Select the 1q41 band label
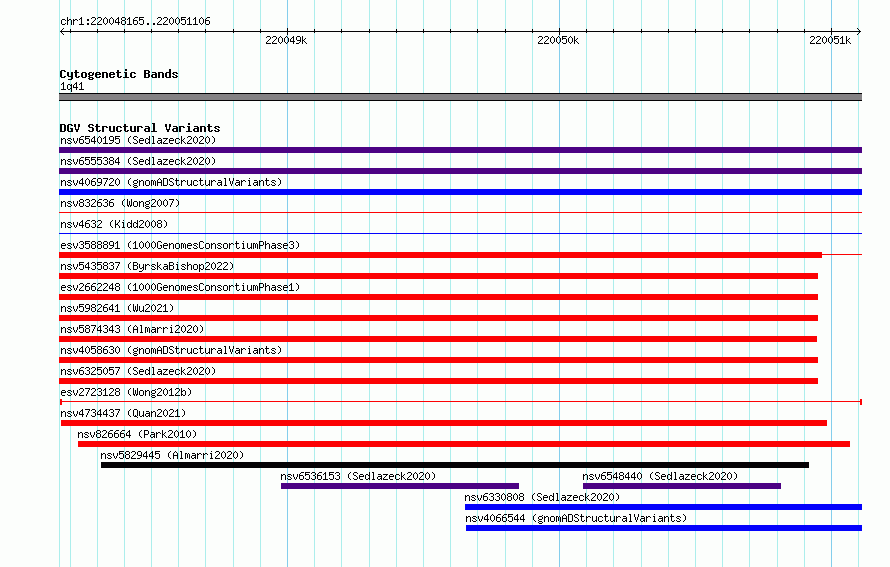Image resolution: width=890 pixels, height=567 pixels. point(72,86)
